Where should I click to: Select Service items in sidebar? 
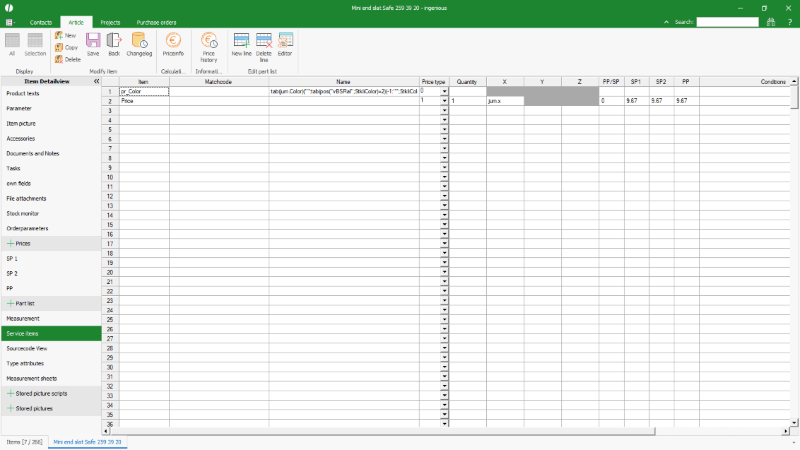coord(51,333)
